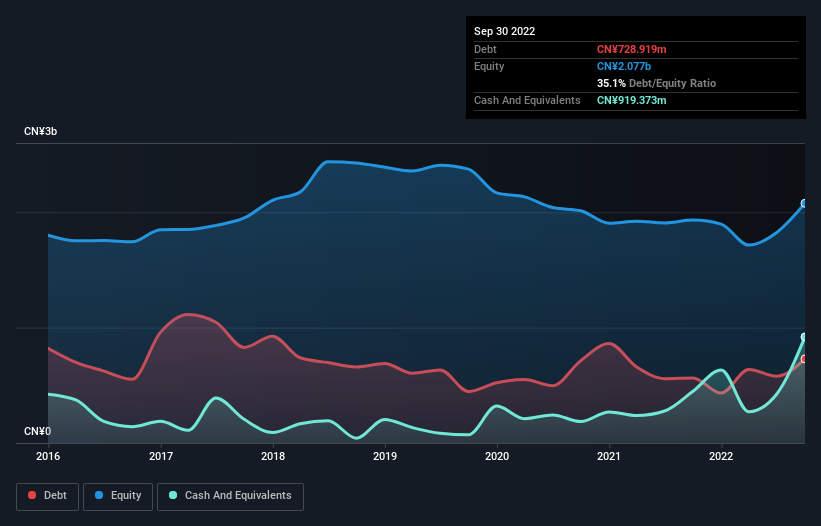
Task: Click the teal Cash legend dot
Action: pyautogui.click(x=174, y=496)
